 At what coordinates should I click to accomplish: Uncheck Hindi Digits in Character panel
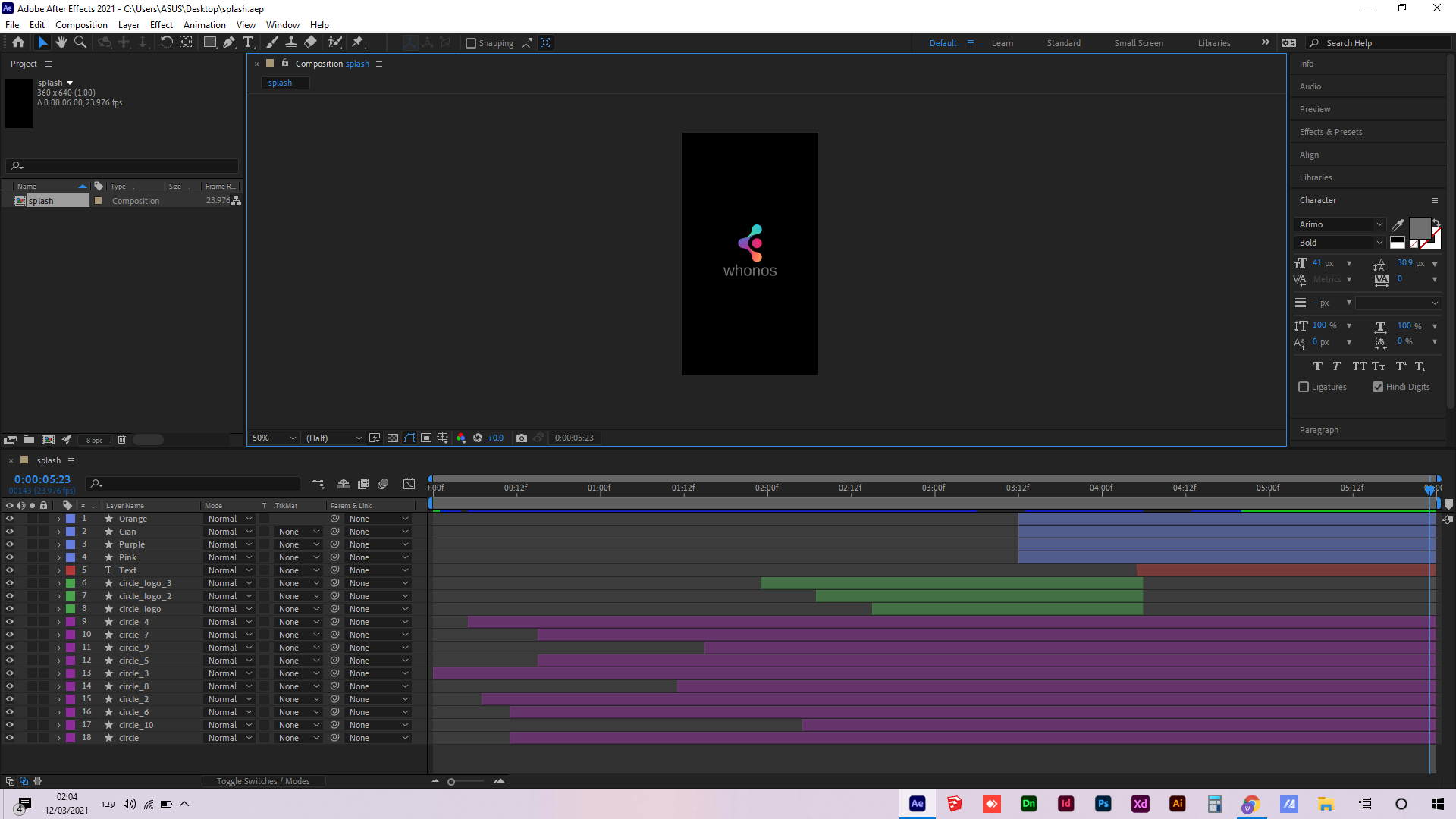(1379, 387)
